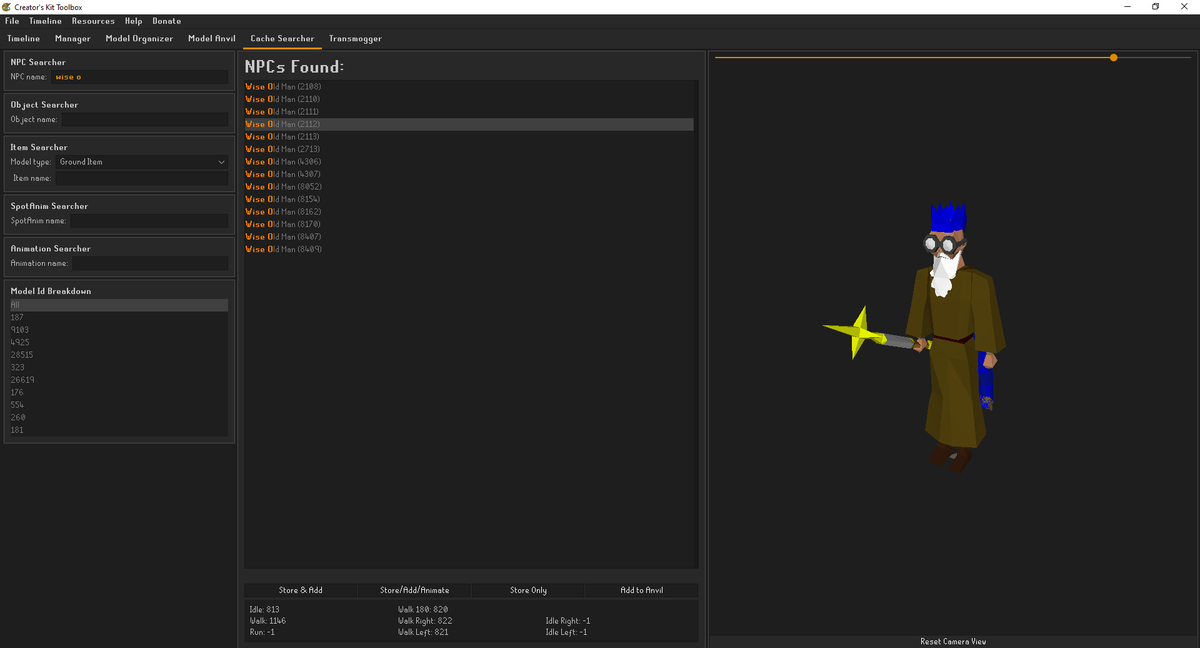The height and width of the screenshot is (648, 1200).
Task: Select model id 26619
Action: pos(119,380)
